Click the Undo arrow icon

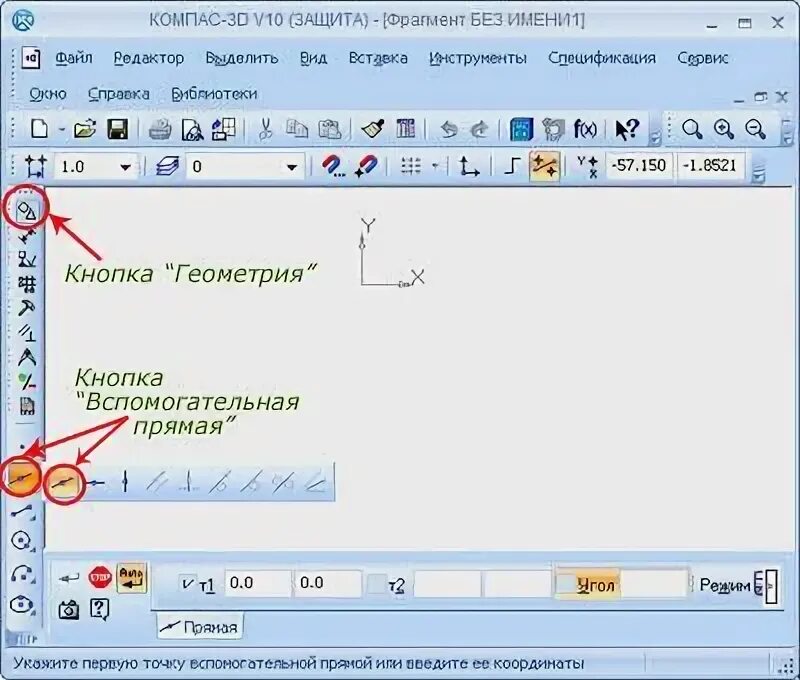click(448, 130)
